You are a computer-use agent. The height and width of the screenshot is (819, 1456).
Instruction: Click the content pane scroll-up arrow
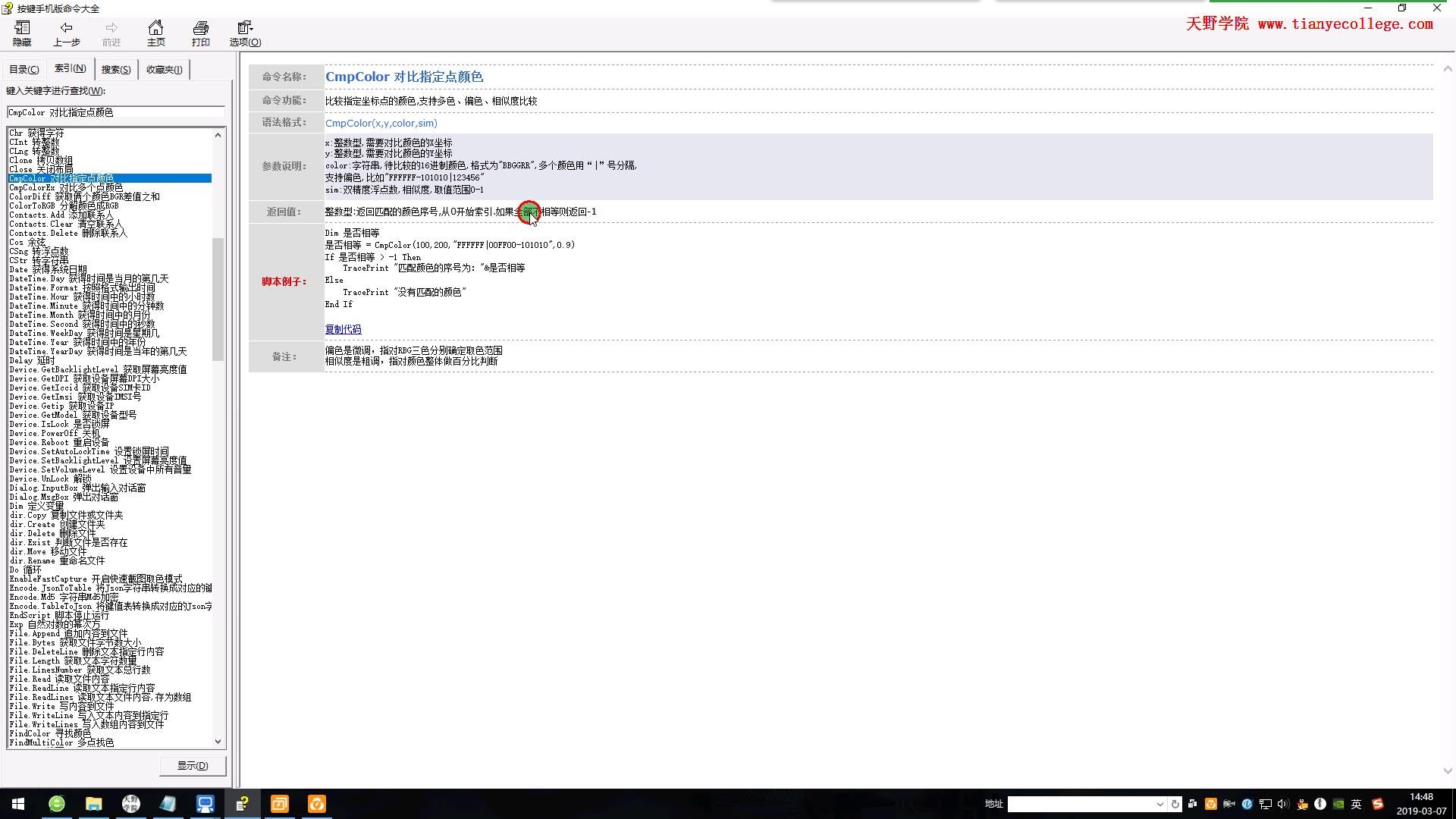[x=1448, y=69]
